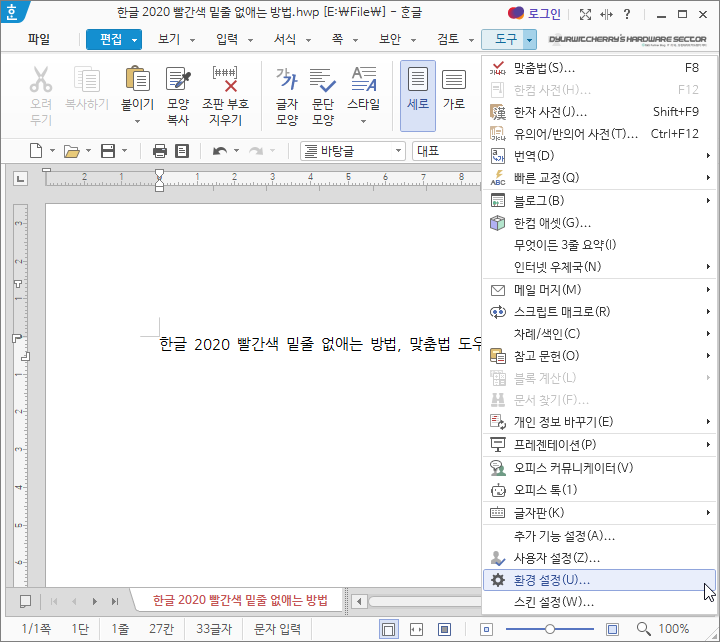Expand the Edit (편집) tab dropdown arrow

click(134, 40)
